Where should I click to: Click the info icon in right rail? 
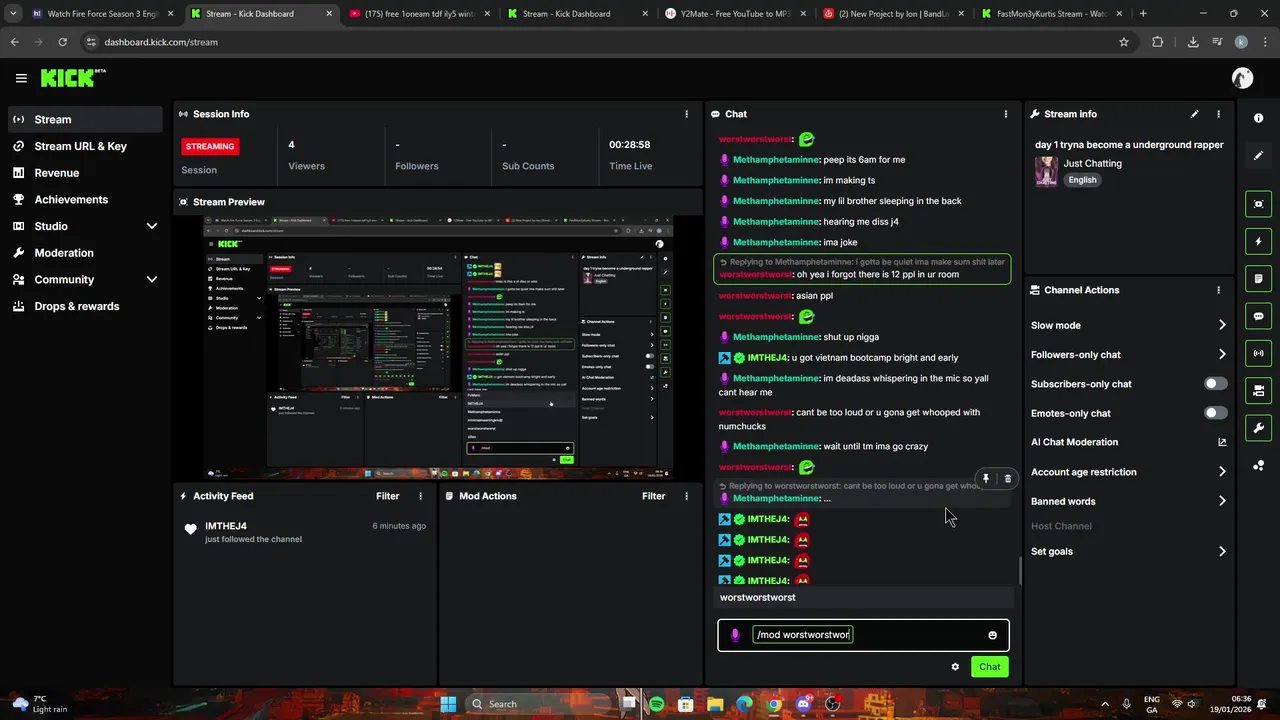tap(1258, 118)
